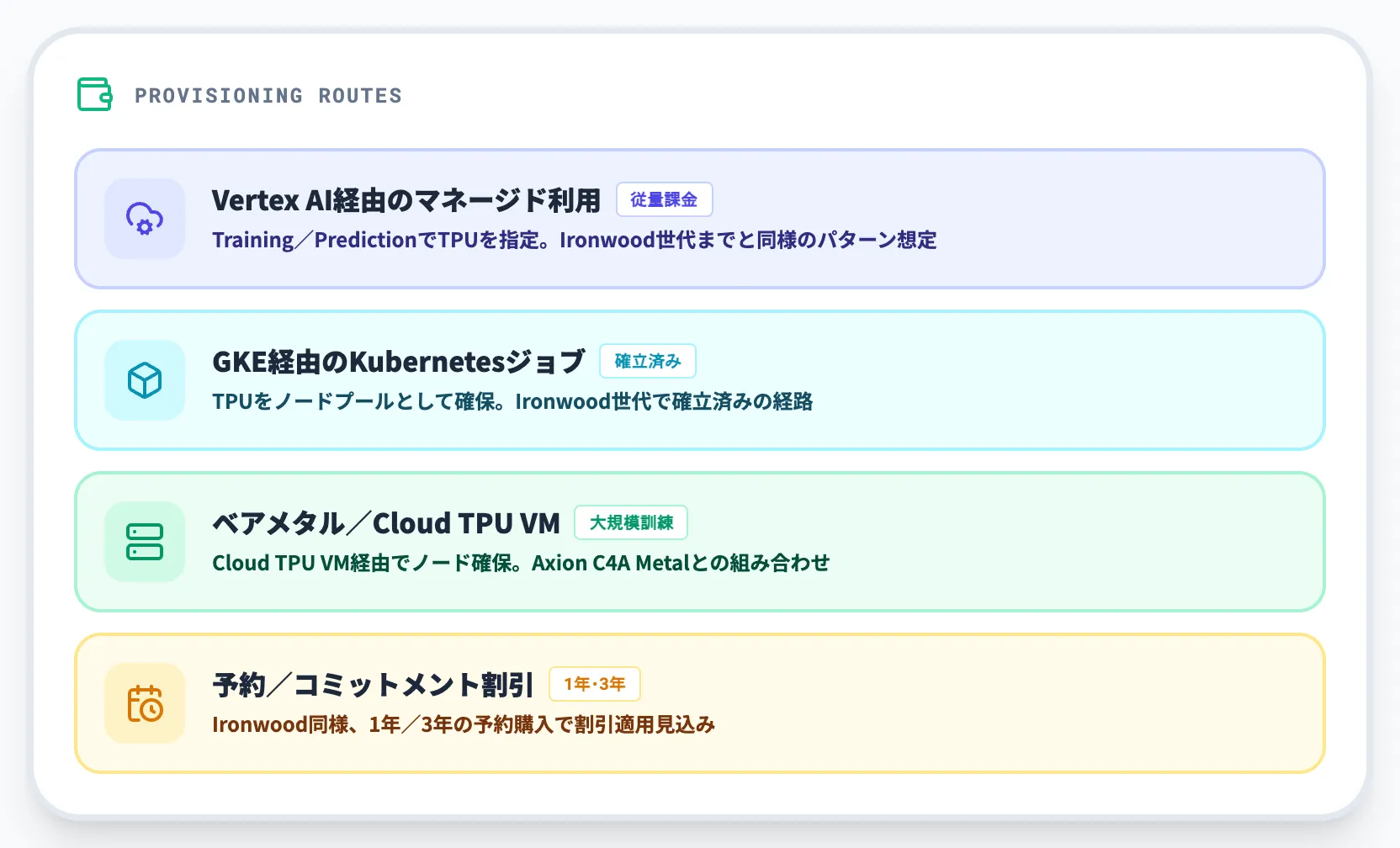Click the GKE経由のKubernetesジョブ heading
This screenshot has height=848, width=1400.
point(397,360)
